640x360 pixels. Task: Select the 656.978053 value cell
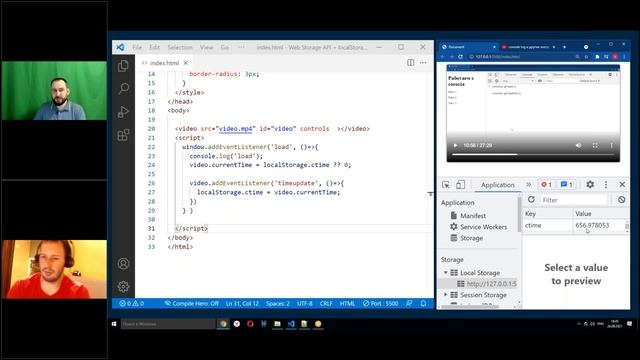point(598,225)
